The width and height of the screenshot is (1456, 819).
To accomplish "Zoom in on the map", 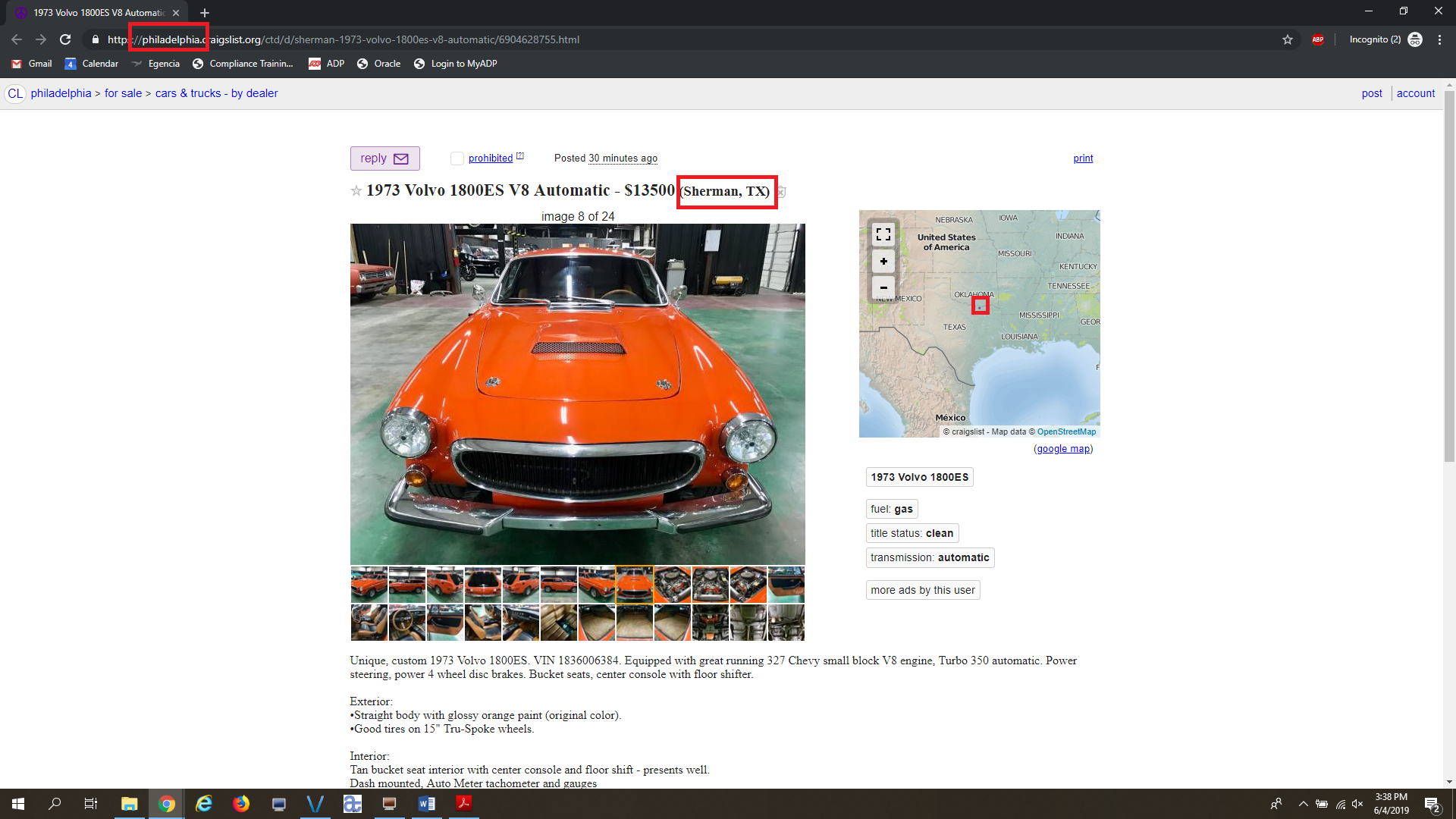I will (x=883, y=262).
